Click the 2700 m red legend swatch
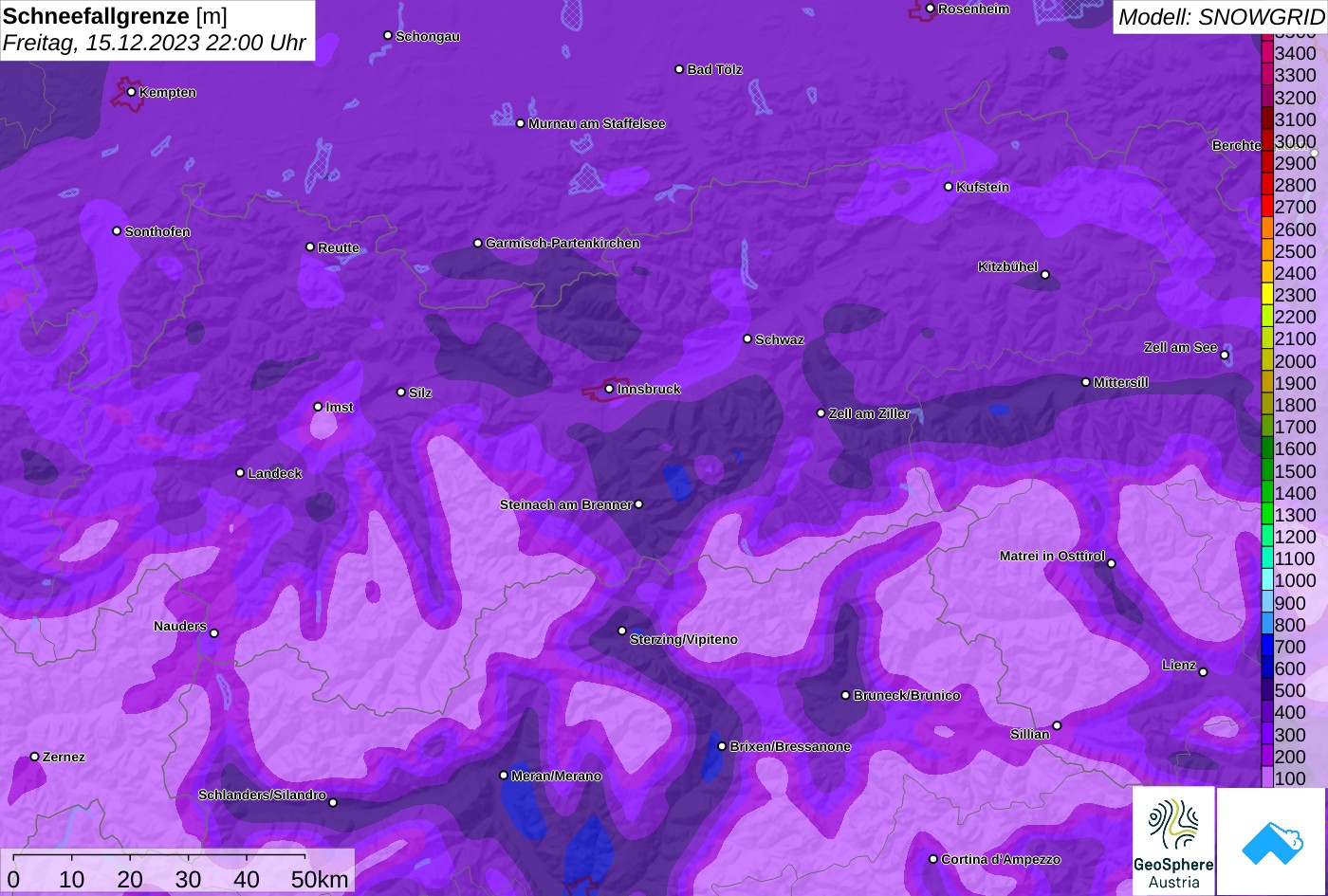Image resolution: width=1328 pixels, height=896 pixels. click(x=1266, y=207)
